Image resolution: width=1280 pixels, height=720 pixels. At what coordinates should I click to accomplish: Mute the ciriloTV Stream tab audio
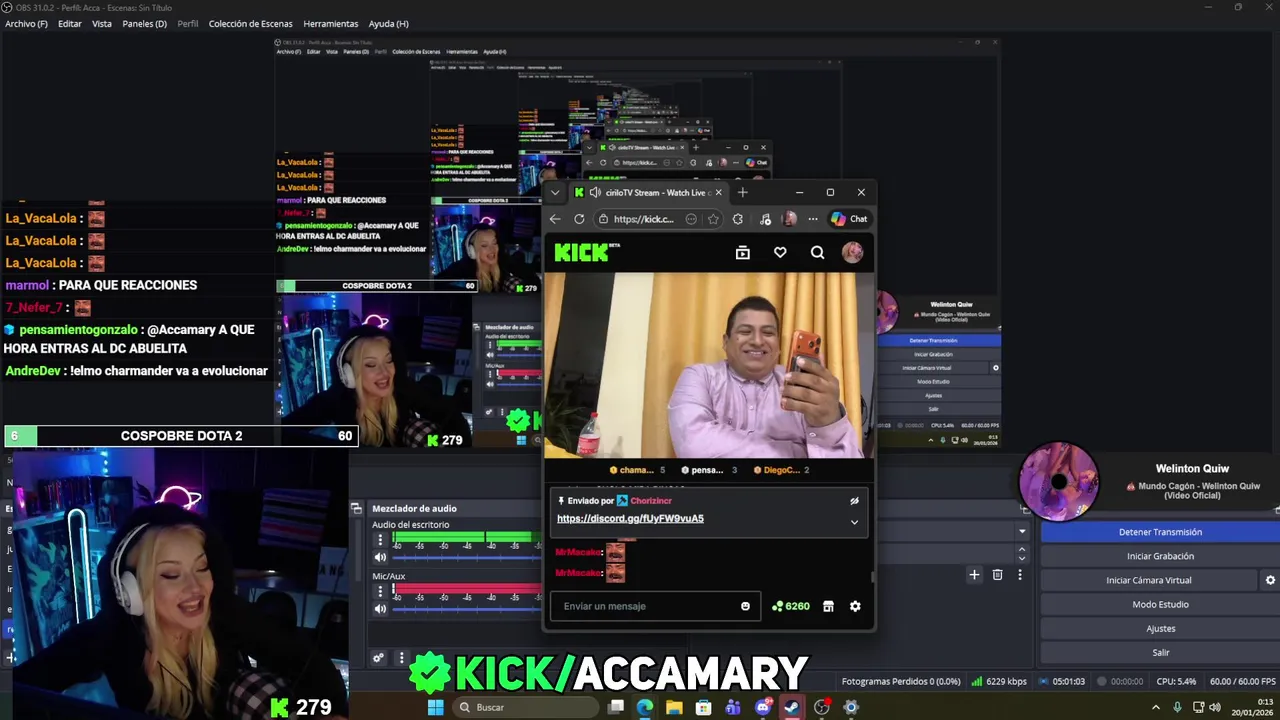click(x=595, y=193)
